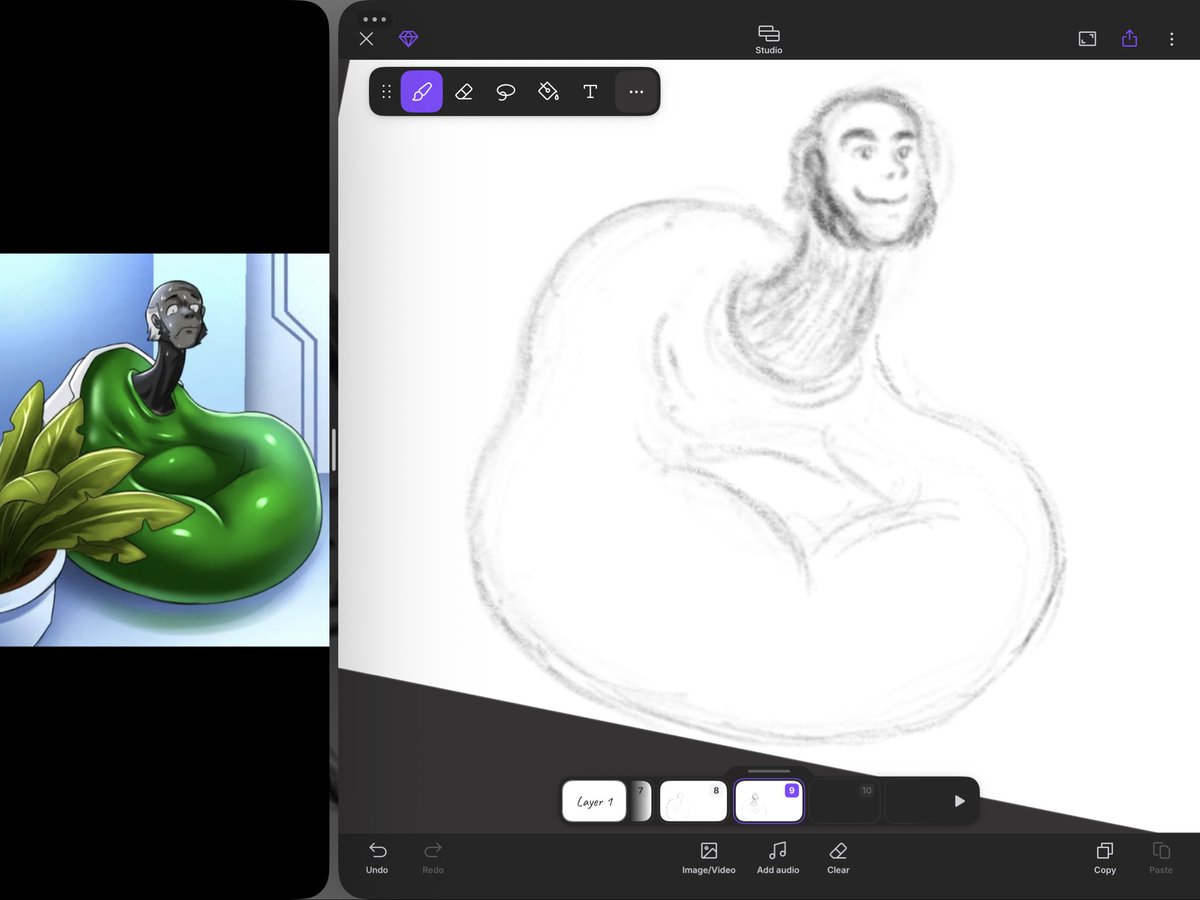
Task: Close the drawing project with X
Action: click(x=366, y=39)
